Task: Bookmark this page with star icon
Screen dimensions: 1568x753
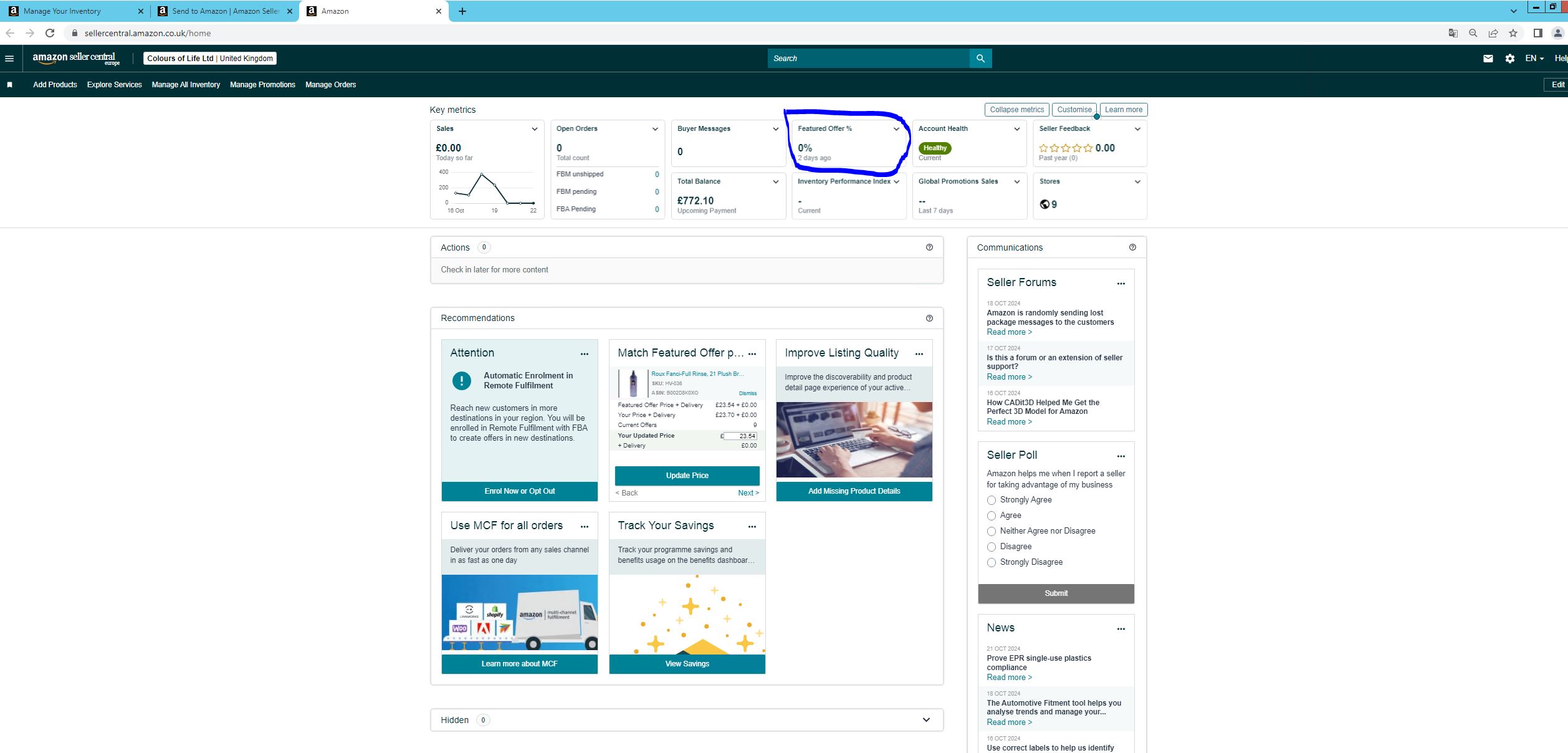Action: coord(1513,33)
